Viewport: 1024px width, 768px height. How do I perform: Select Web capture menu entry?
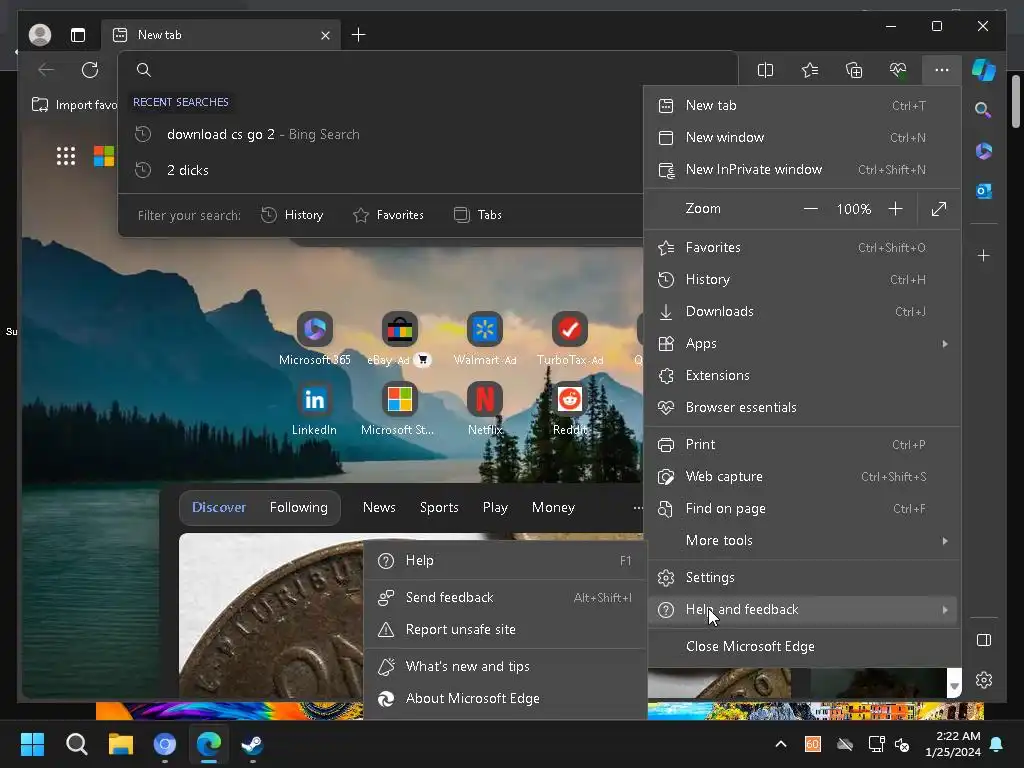(x=803, y=477)
